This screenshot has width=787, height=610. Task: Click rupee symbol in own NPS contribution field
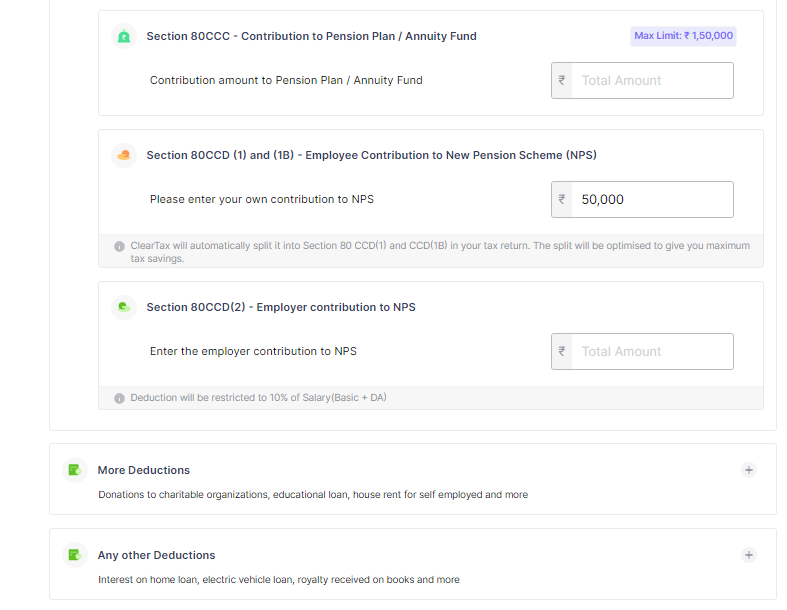pyautogui.click(x=562, y=199)
